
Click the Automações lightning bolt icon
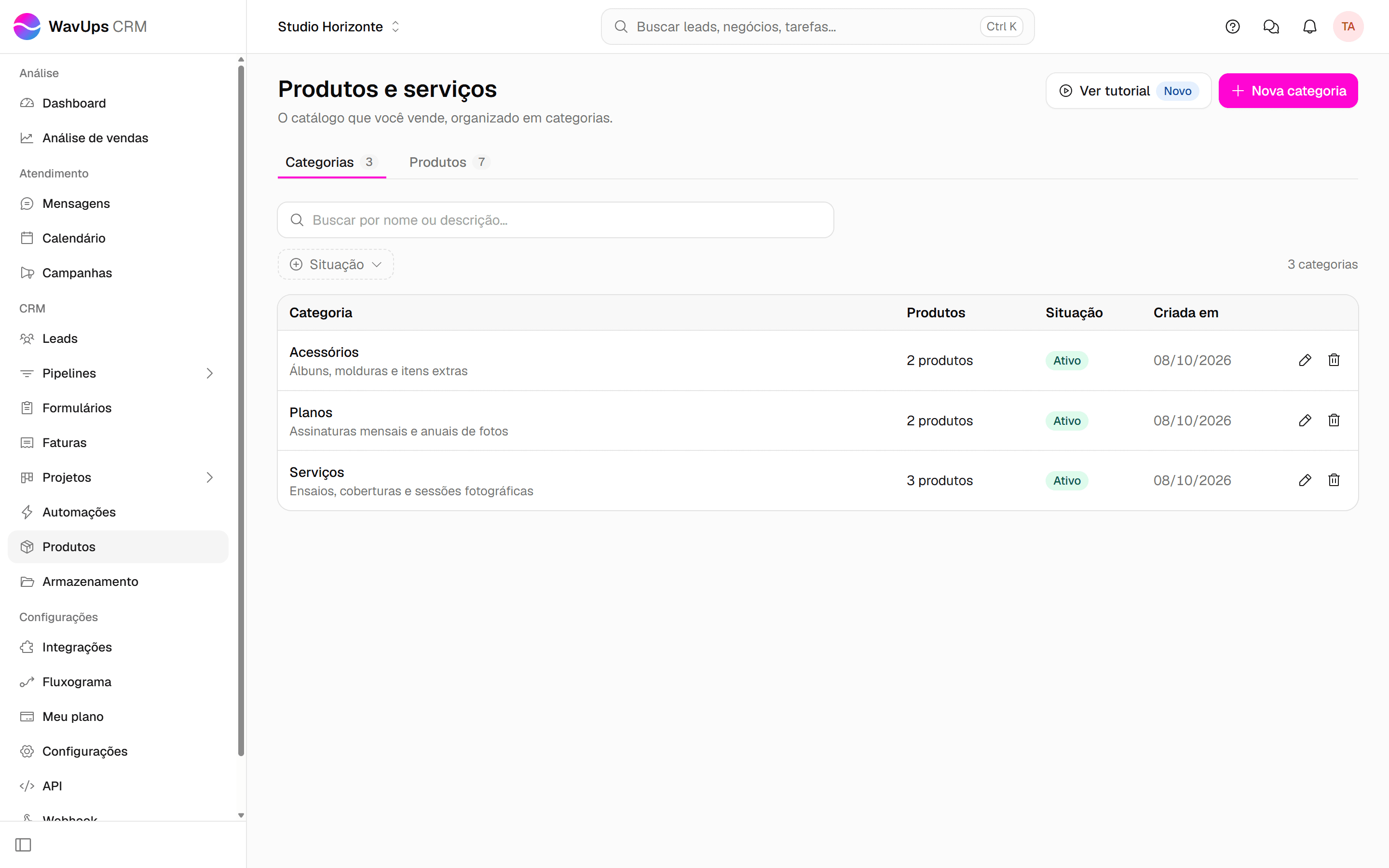27,512
